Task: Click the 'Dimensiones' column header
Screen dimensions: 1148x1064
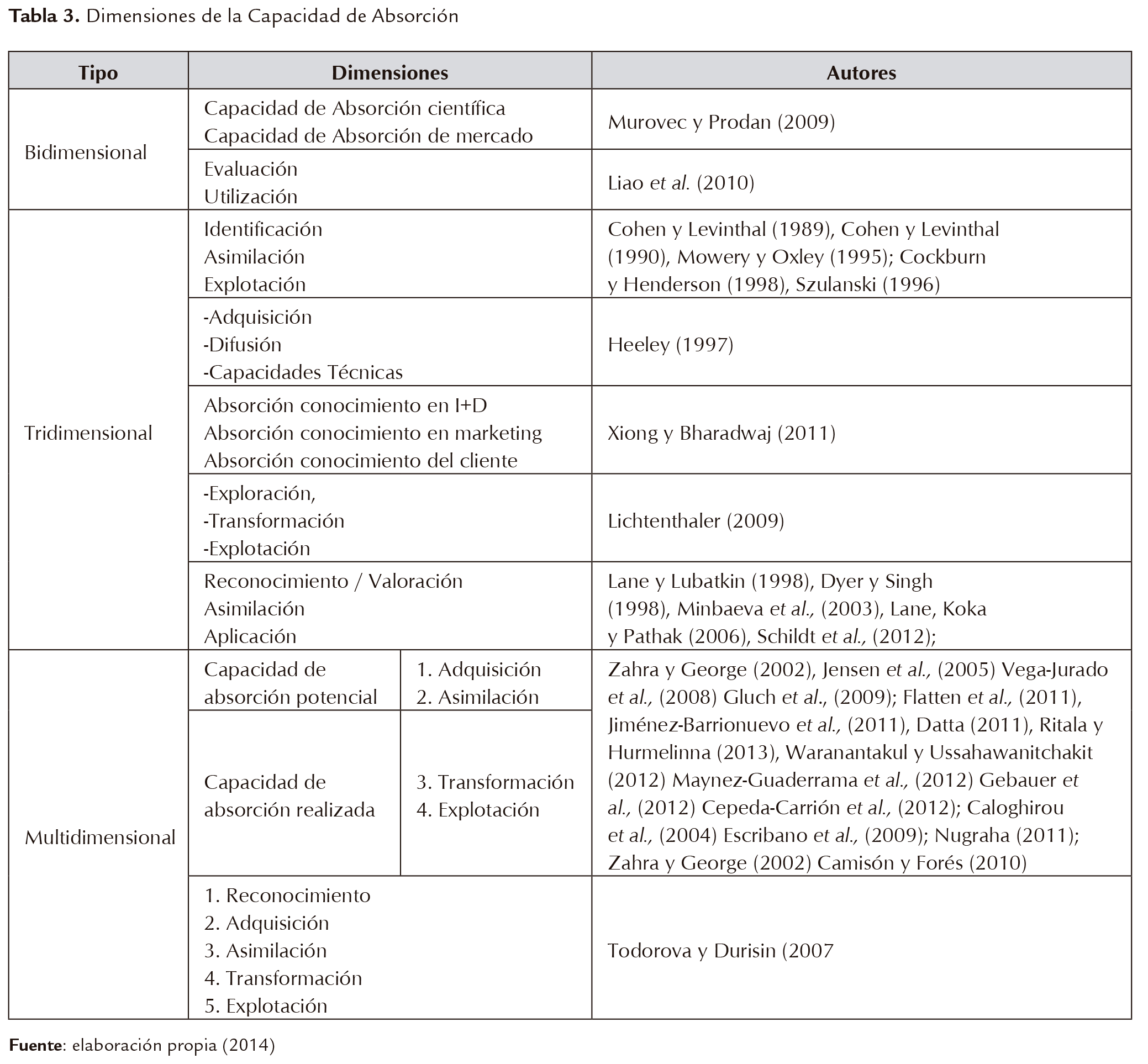Action: click(x=390, y=72)
